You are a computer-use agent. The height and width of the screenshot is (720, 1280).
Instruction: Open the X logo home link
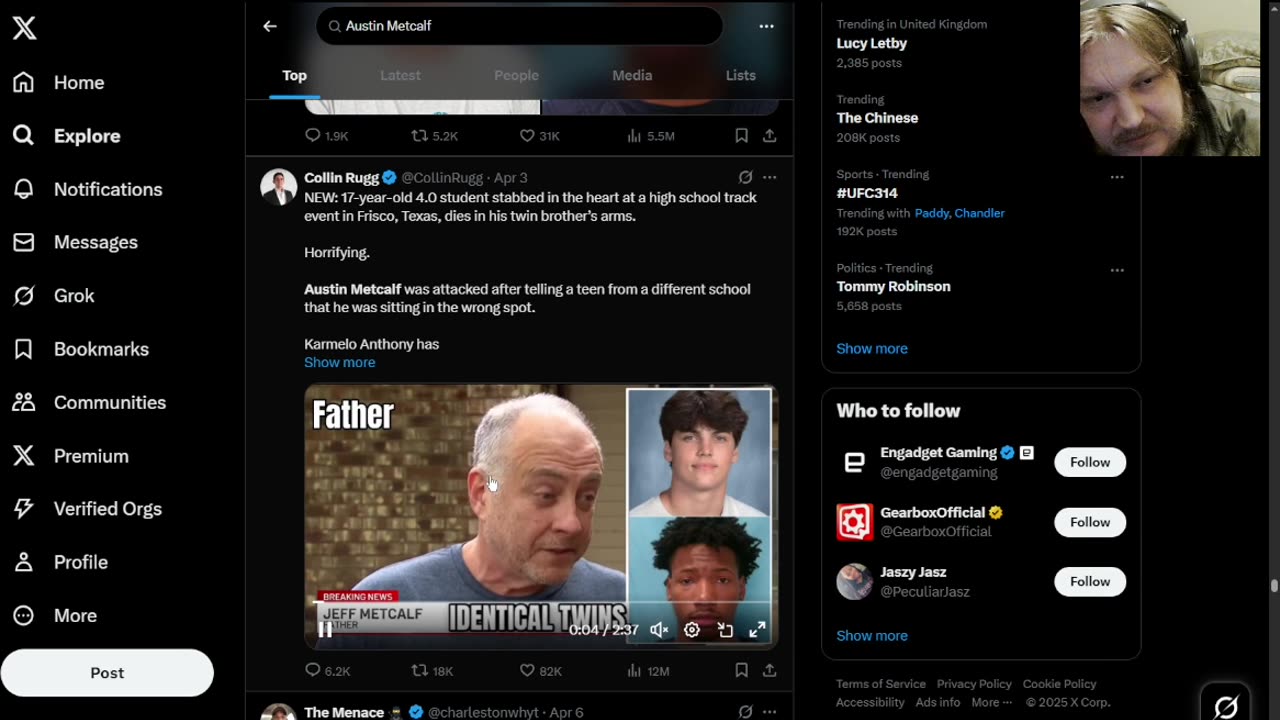pyautogui.click(x=24, y=28)
